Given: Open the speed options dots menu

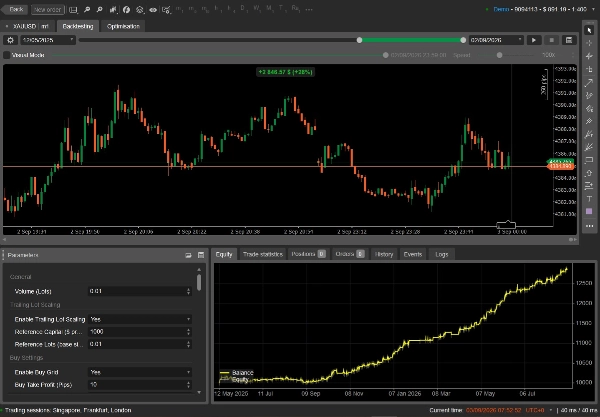Looking at the screenshot, I should [573, 55].
